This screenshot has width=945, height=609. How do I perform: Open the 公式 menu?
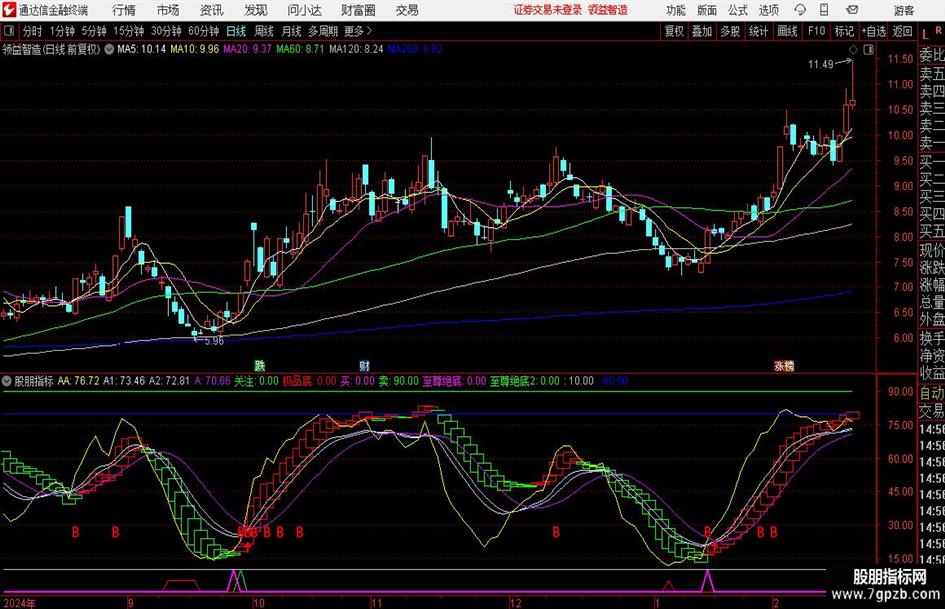738,10
